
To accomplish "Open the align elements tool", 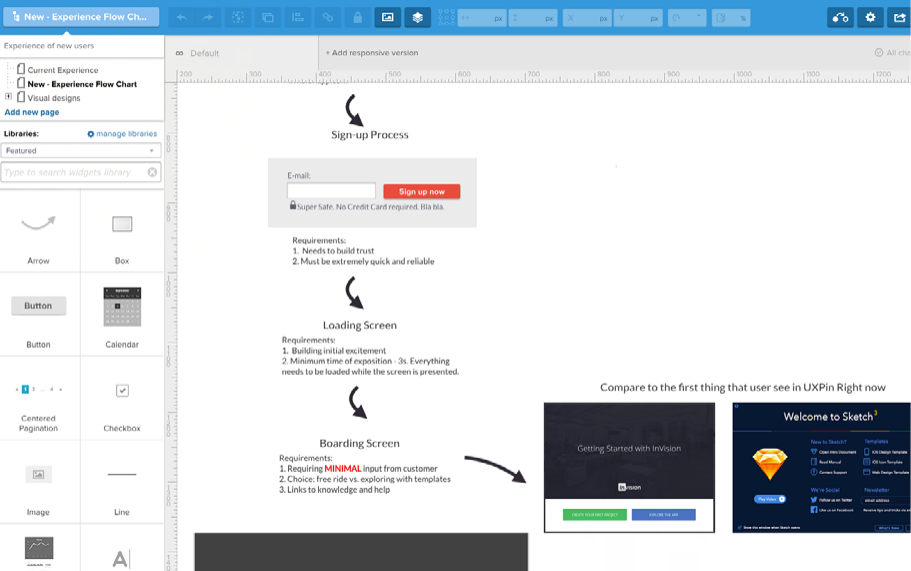I will click(x=297, y=17).
